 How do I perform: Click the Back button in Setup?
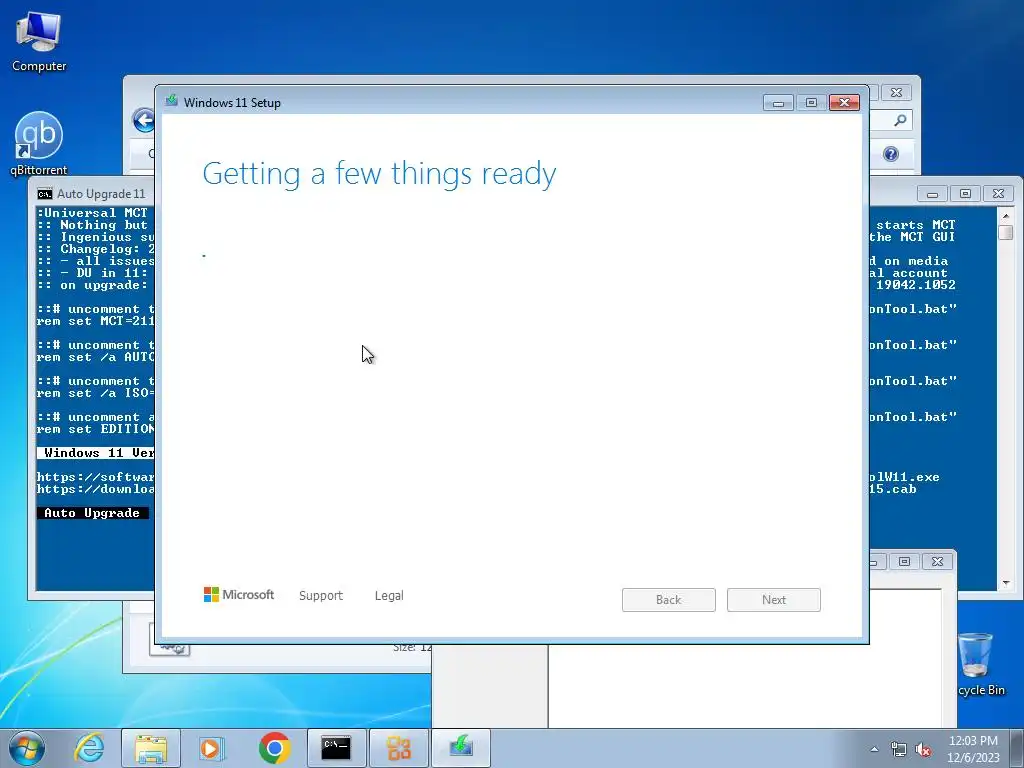pyautogui.click(x=669, y=600)
